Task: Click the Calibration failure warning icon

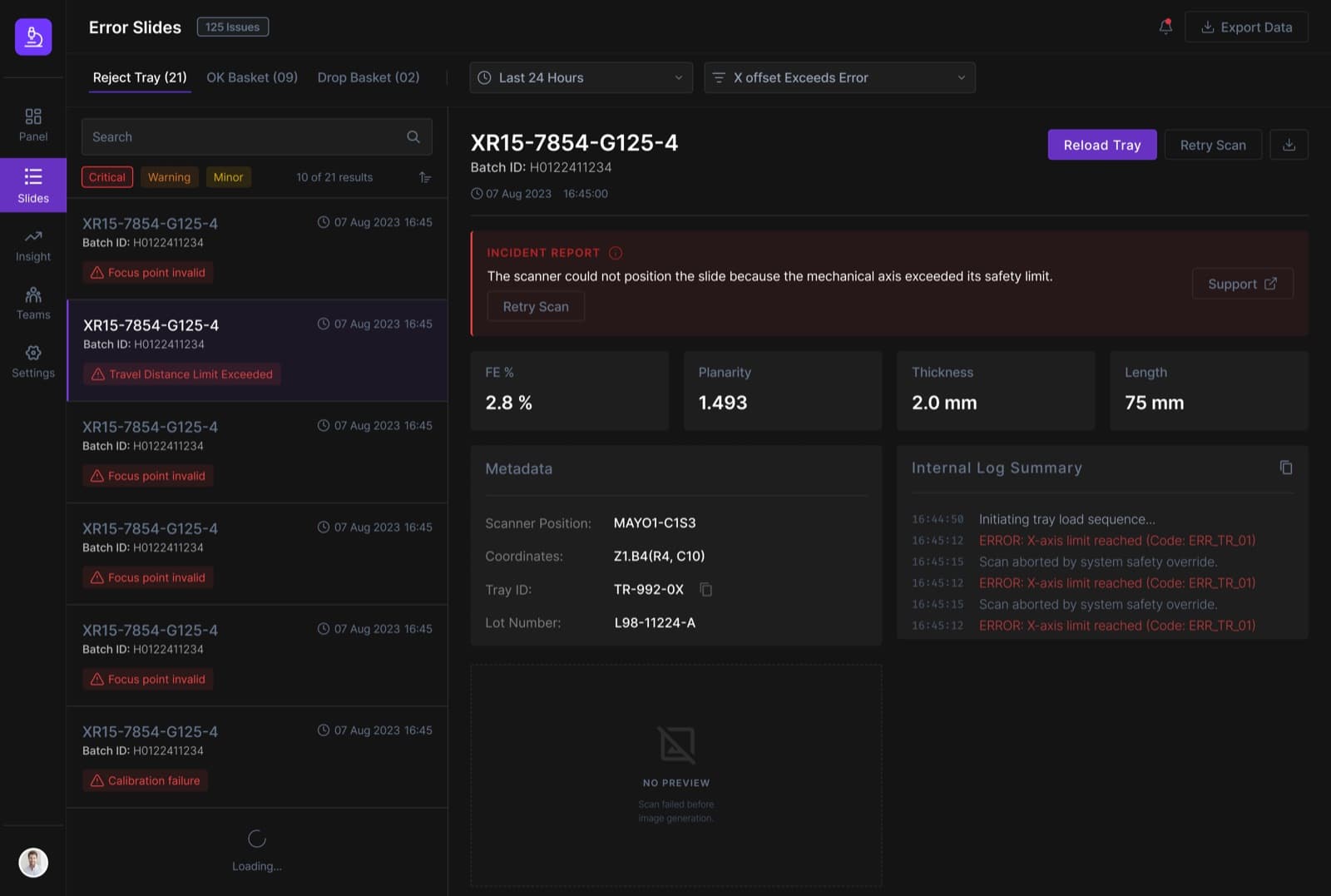Action: [96, 780]
